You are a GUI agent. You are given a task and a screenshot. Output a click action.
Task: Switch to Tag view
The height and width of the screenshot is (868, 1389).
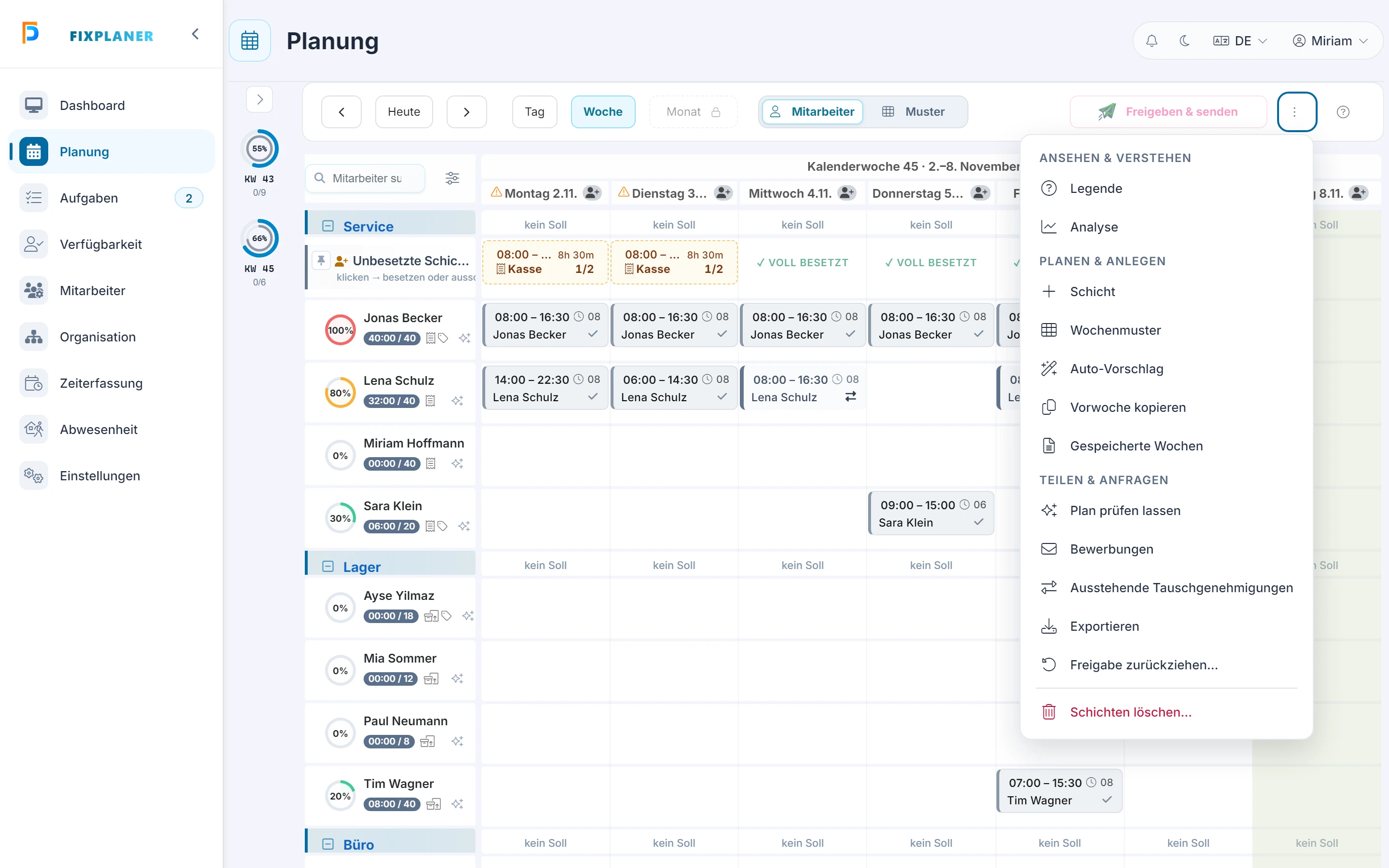[x=534, y=112]
